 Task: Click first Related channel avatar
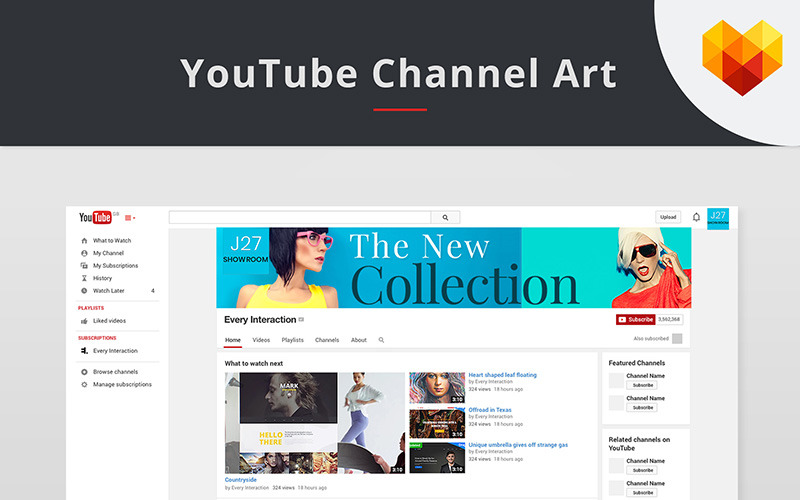tap(616, 466)
